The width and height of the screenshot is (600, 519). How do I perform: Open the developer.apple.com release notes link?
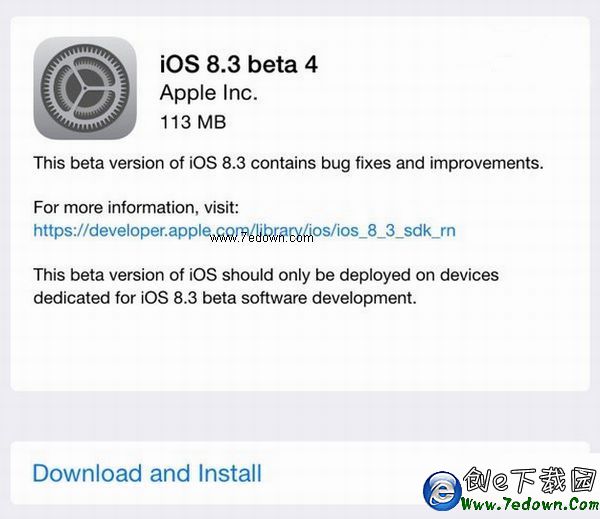245,230
